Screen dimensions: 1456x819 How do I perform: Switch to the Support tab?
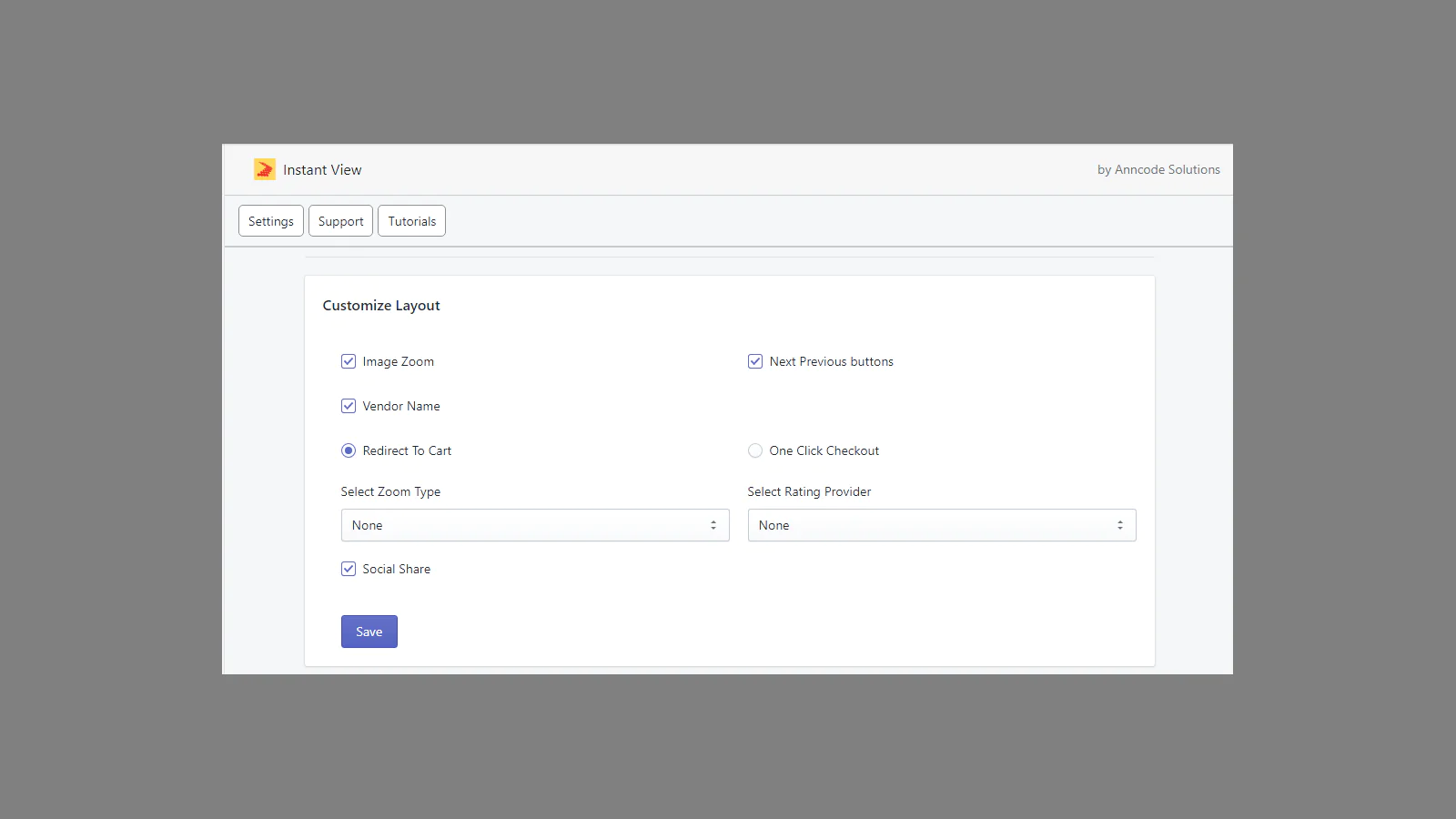tap(340, 221)
